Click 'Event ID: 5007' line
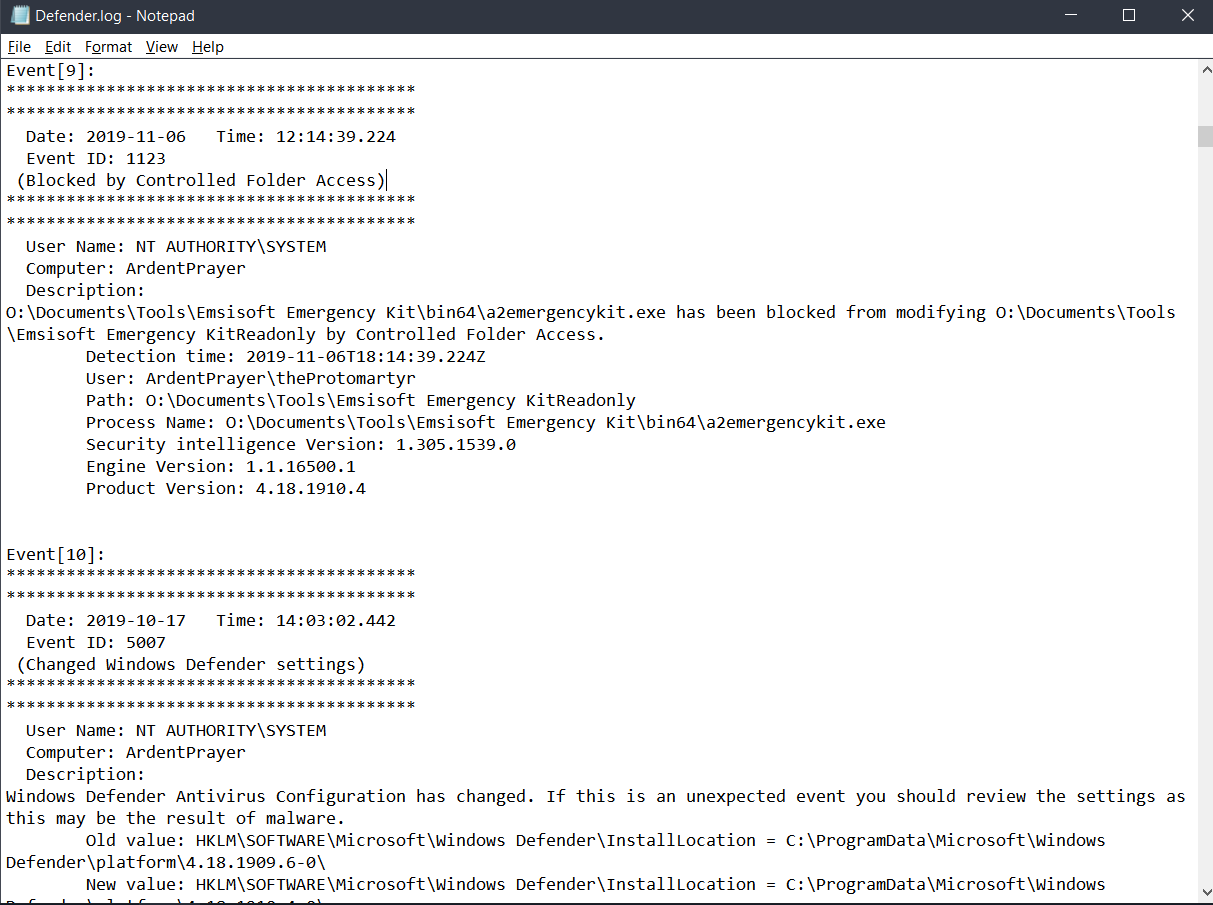Image resolution: width=1213 pixels, height=905 pixels. click(96, 642)
